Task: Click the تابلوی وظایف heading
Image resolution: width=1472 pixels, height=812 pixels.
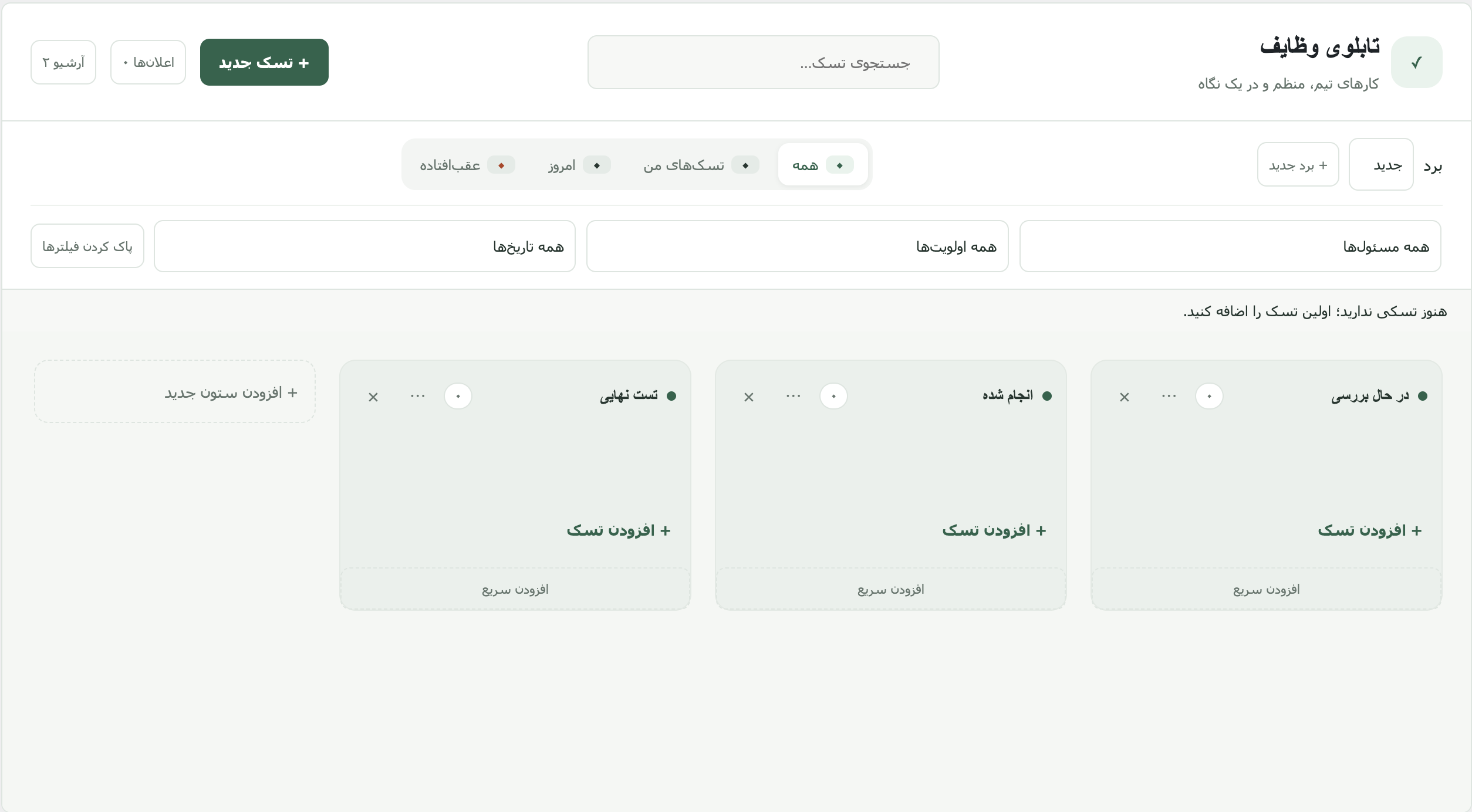Action: (1319, 46)
